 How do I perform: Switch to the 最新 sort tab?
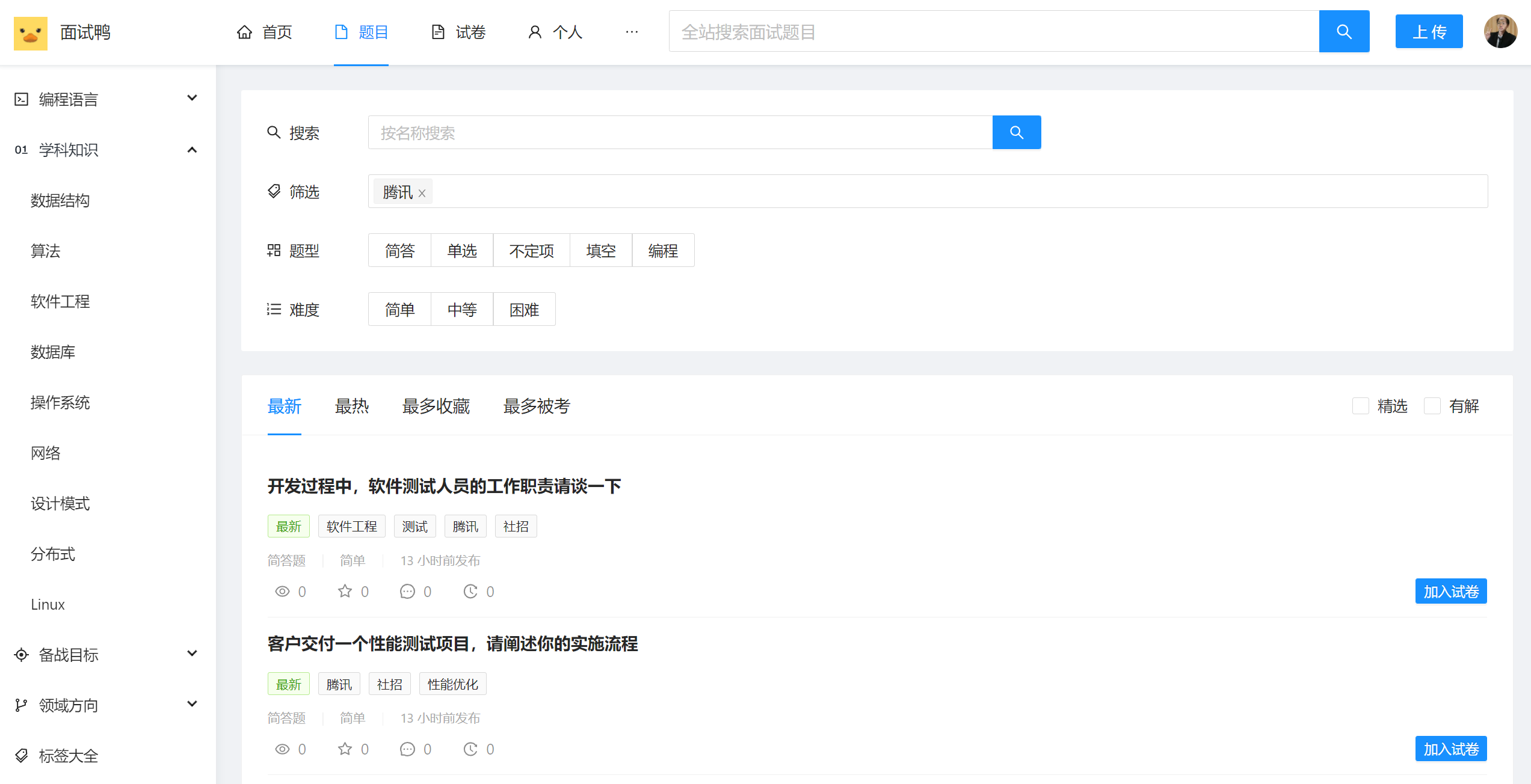tap(285, 406)
